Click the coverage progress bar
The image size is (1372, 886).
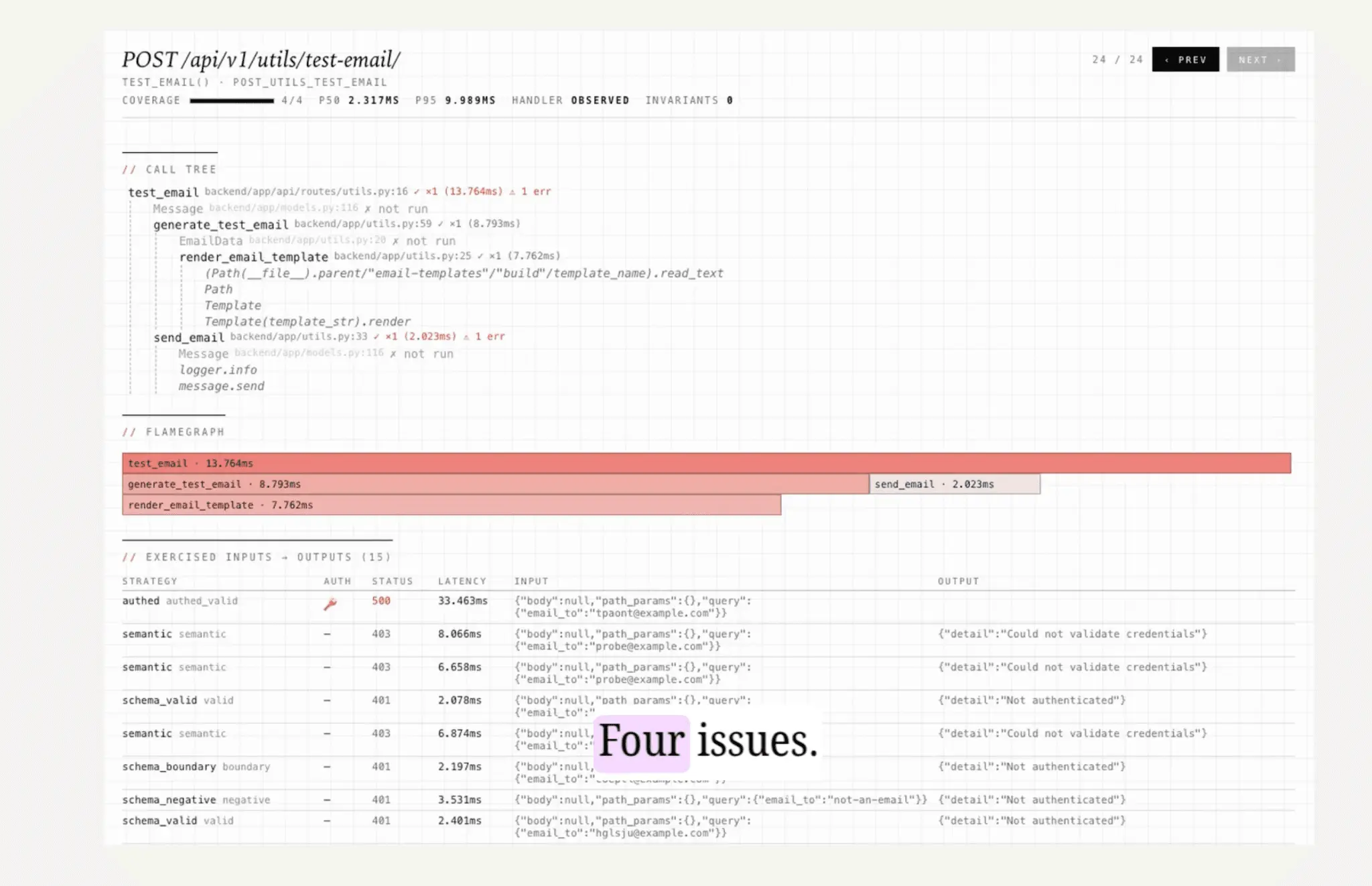232,101
